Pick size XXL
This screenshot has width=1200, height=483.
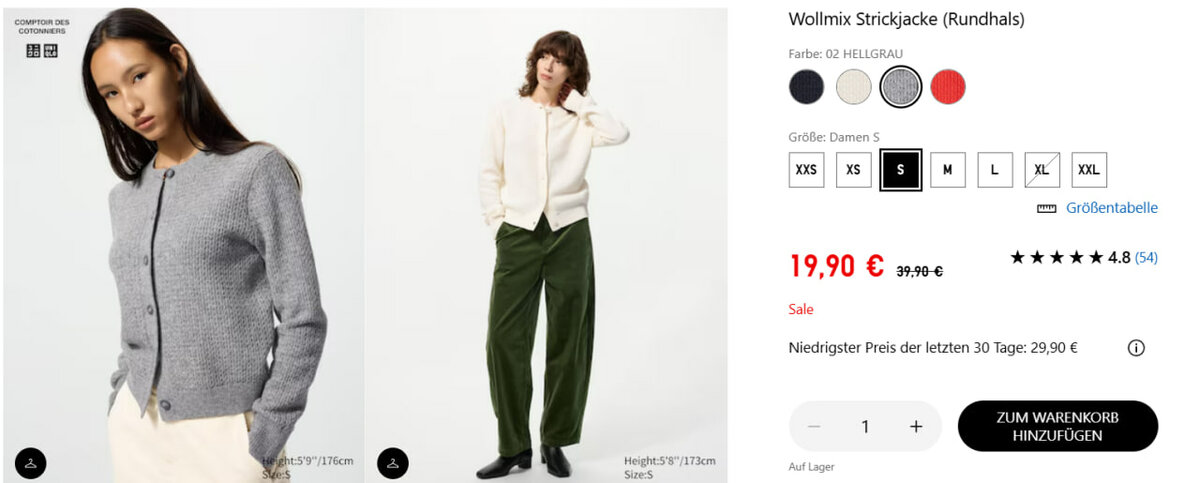click(x=1089, y=170)
